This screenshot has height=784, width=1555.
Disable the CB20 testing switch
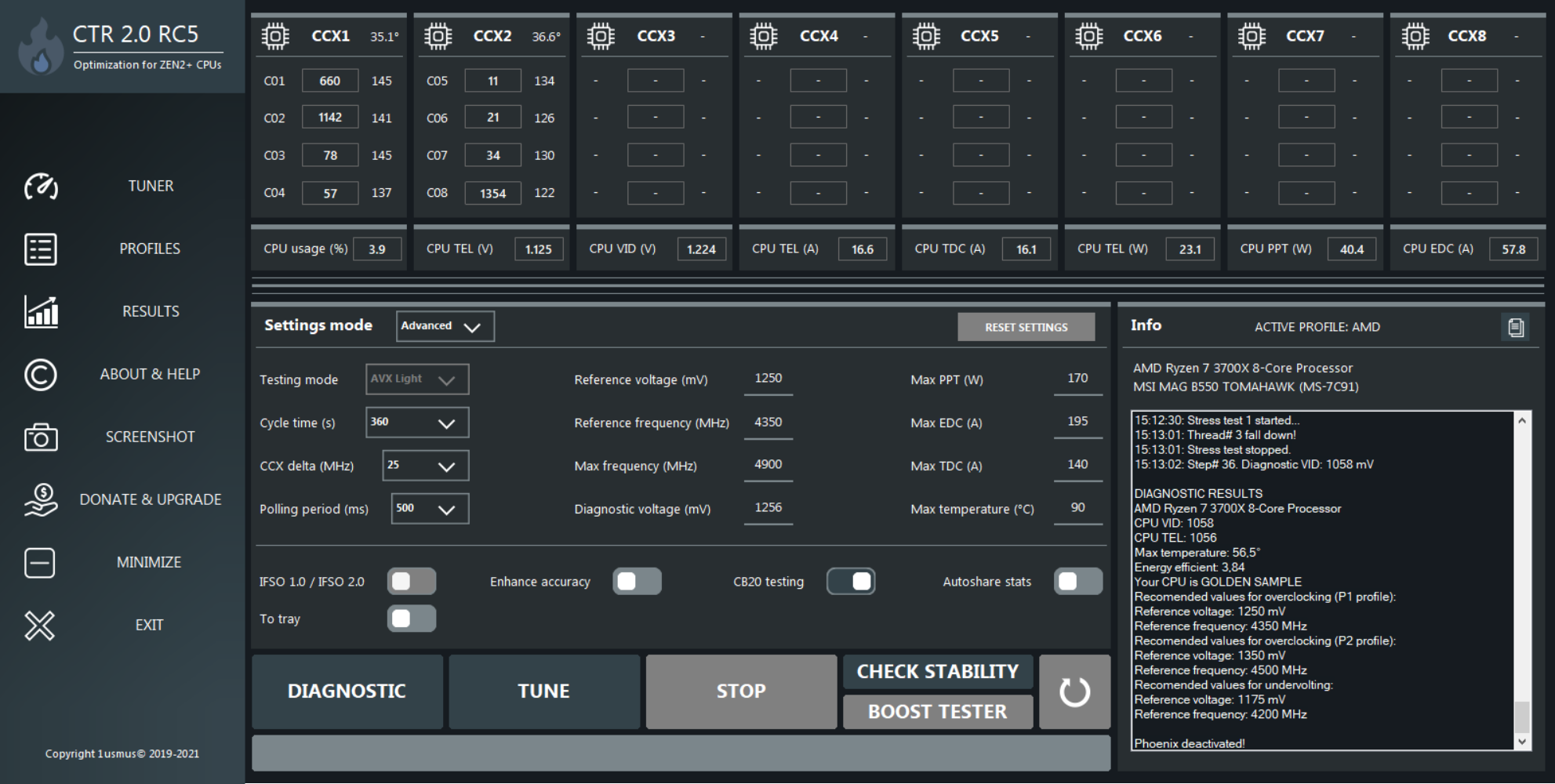tap(851, 581)
